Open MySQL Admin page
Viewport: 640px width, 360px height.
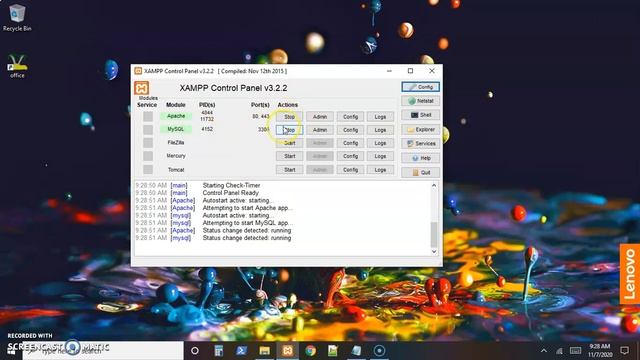320,130
